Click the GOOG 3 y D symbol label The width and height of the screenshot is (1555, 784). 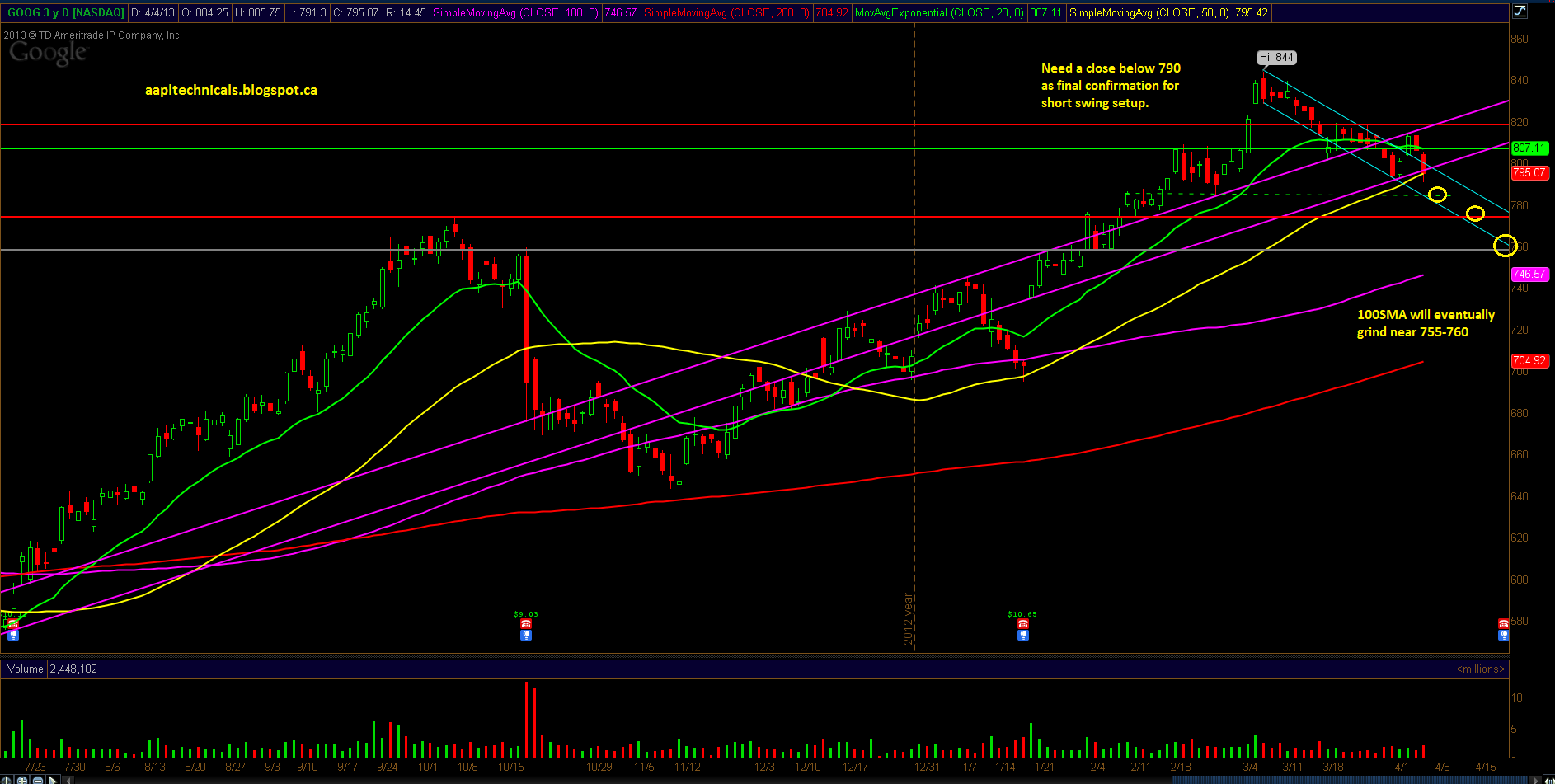click(x=66, y=12)
